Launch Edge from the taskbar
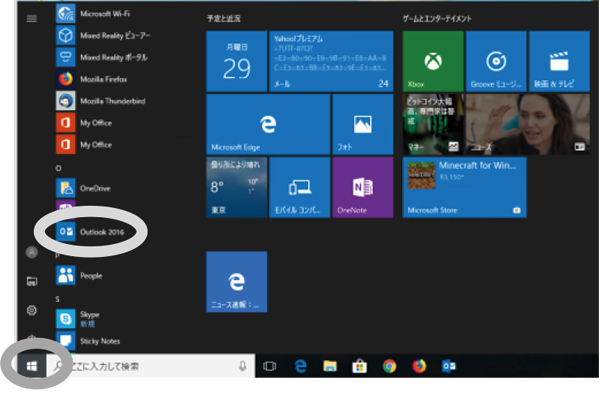The height and width of the screenshot is (410, 600). [x=300, y=366]
